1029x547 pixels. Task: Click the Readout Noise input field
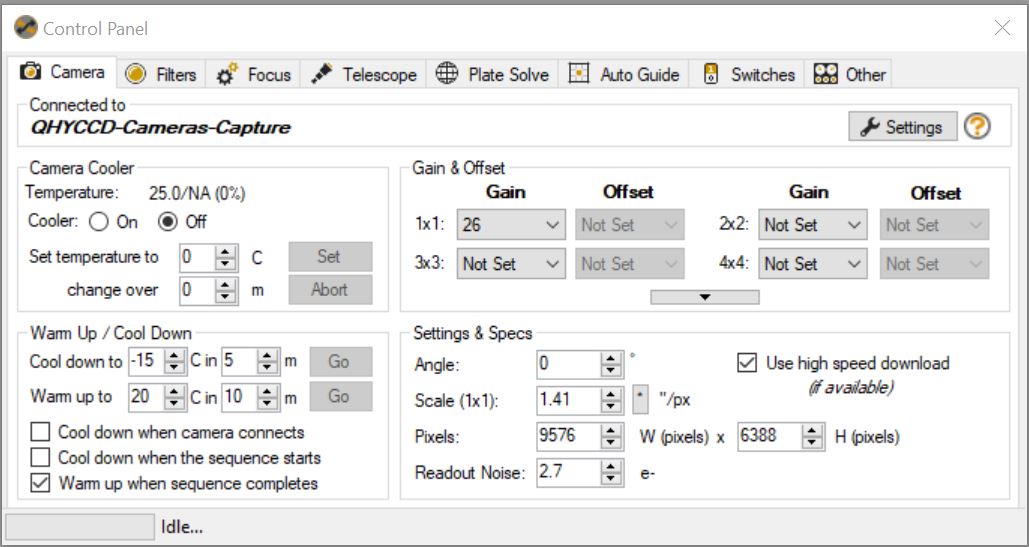pyautogui.click(x=568, y=472)
